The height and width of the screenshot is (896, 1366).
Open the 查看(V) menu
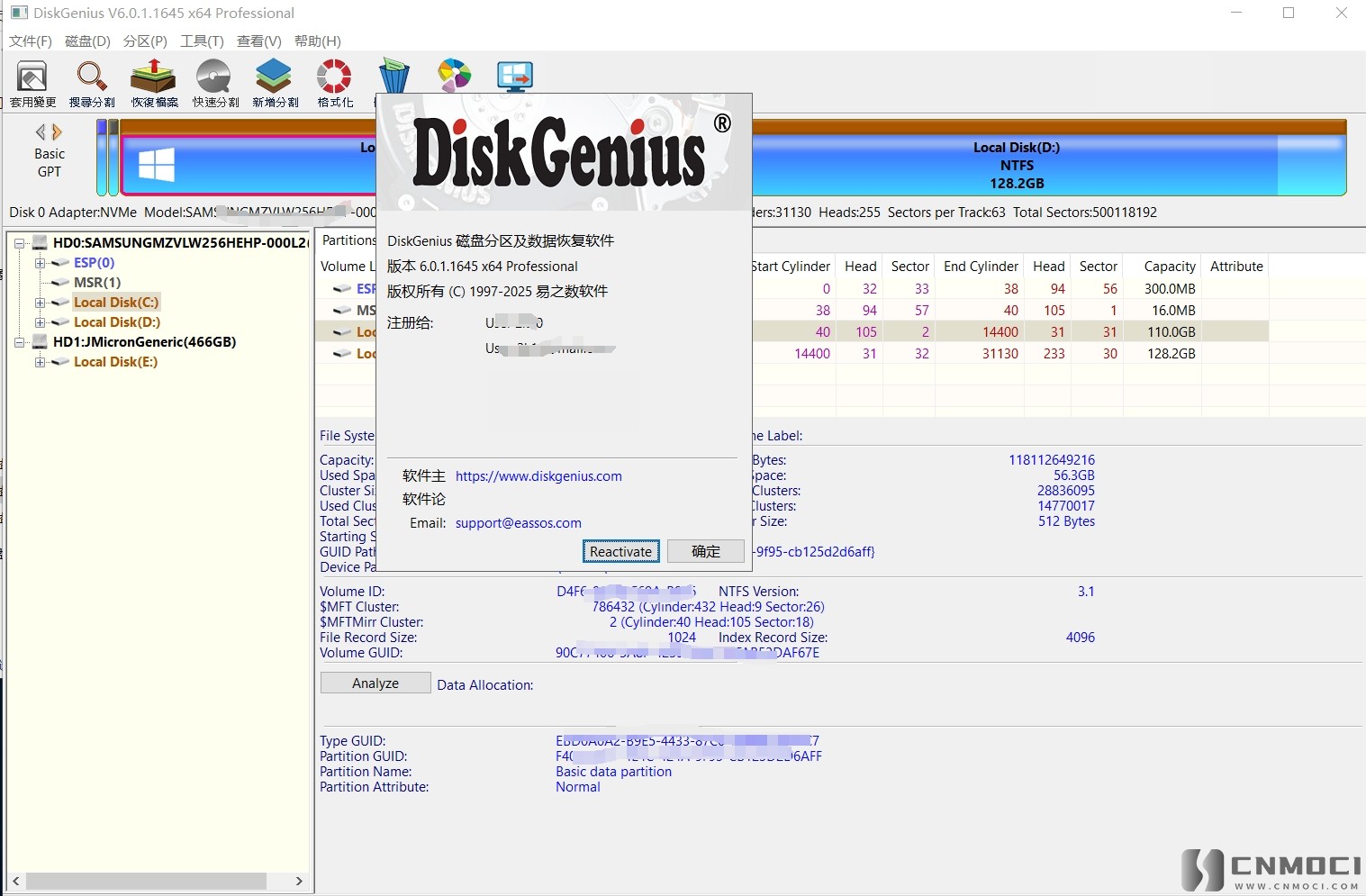coord(258,41)
